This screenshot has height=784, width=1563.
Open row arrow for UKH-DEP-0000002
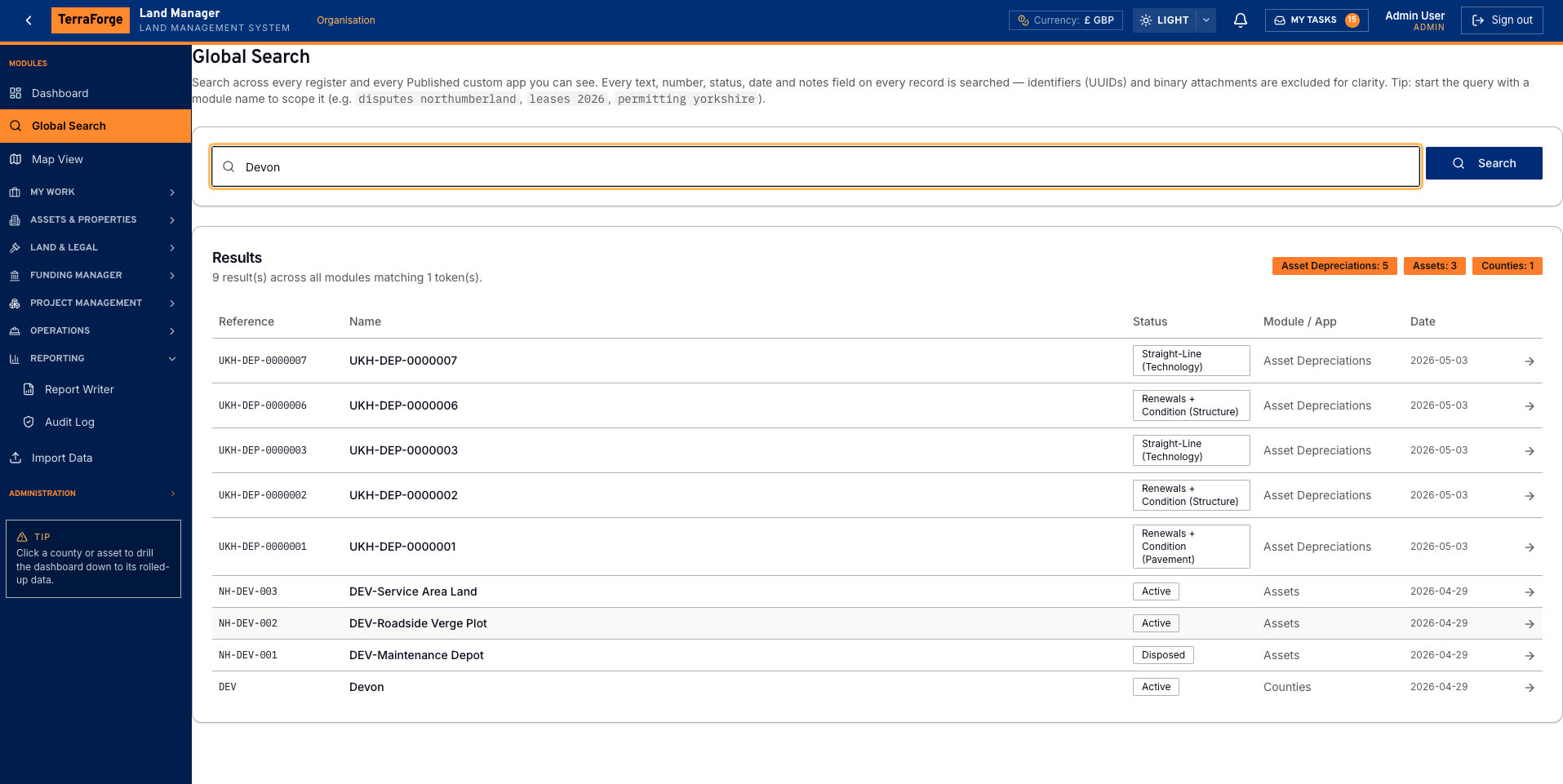1530,495
